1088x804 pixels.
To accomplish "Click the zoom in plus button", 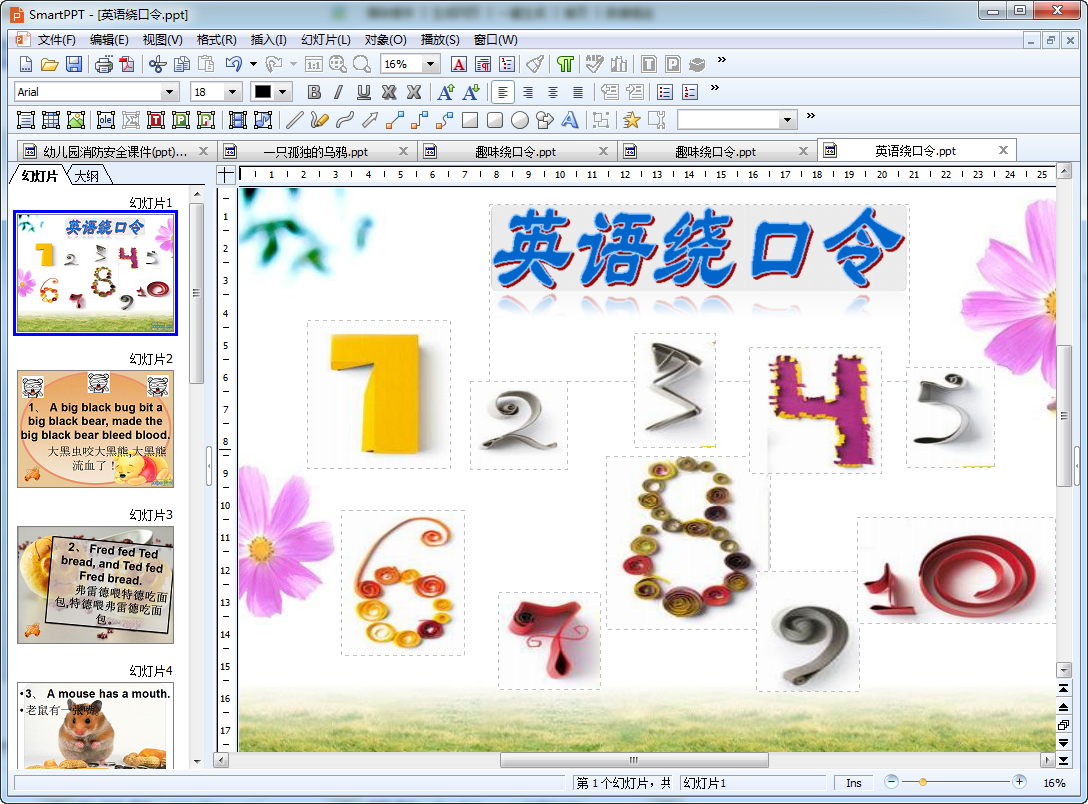I will 1019,782.
